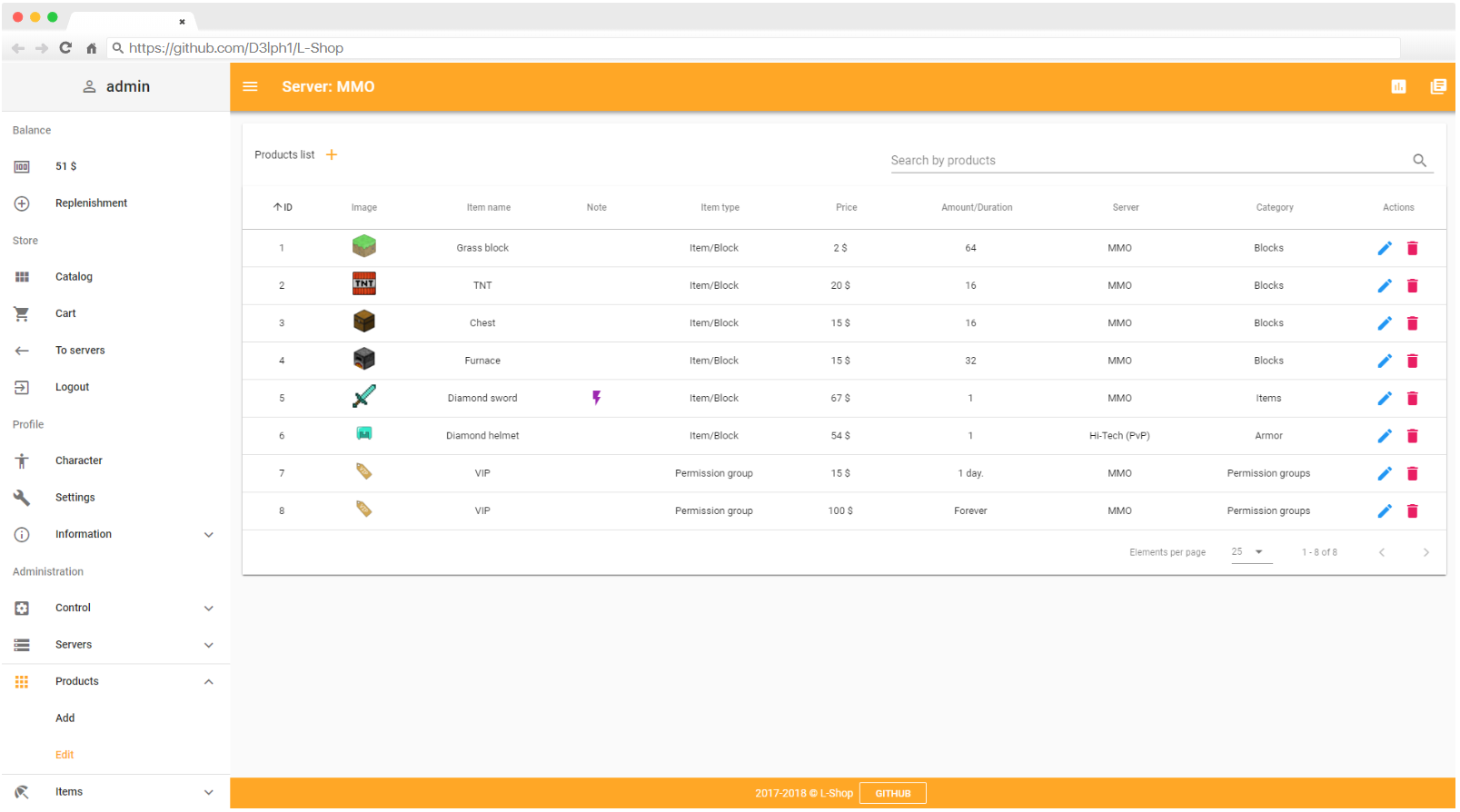Open the hamburger menu in the orange header
The height and width of the screenshot is (812, 1460).
[250, 86]
